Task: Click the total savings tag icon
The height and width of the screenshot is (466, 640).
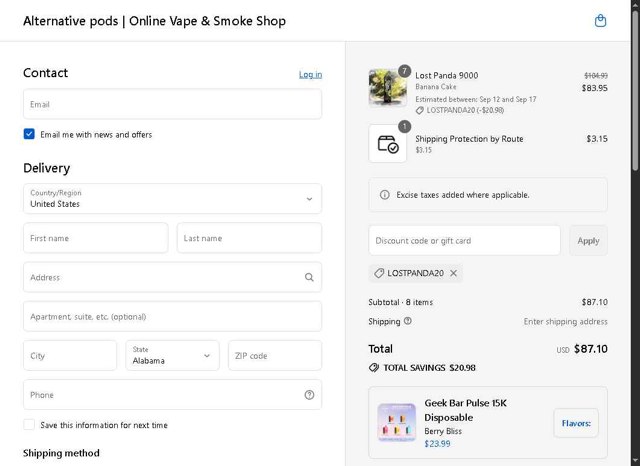Action: 373,368
